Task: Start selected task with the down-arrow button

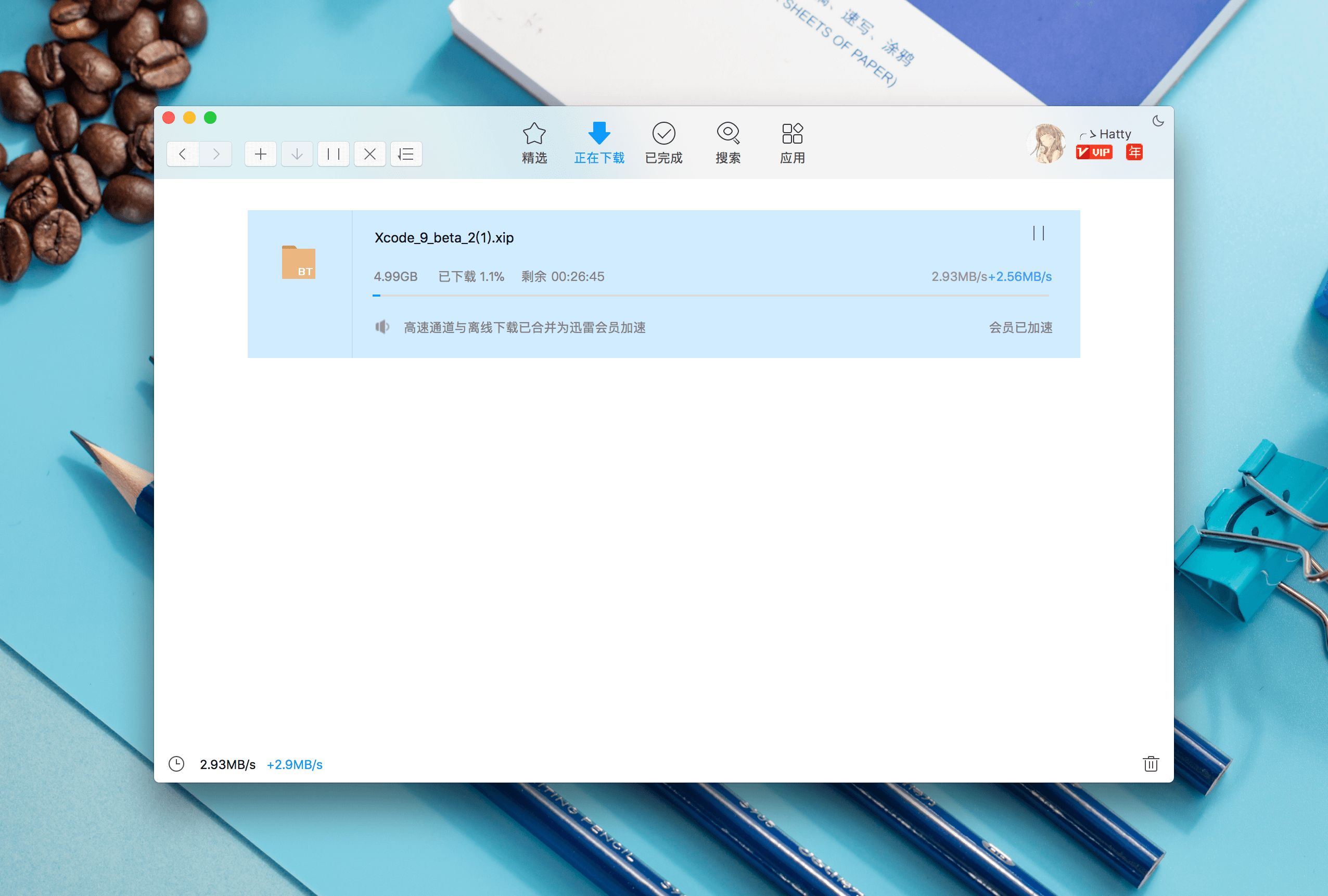Action: pos(297,153)
